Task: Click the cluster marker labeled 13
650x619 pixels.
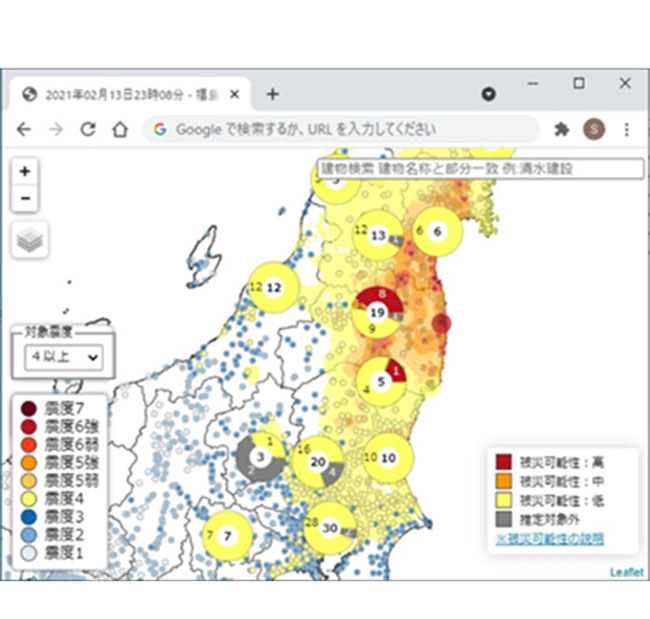Action: pos(378,235)
